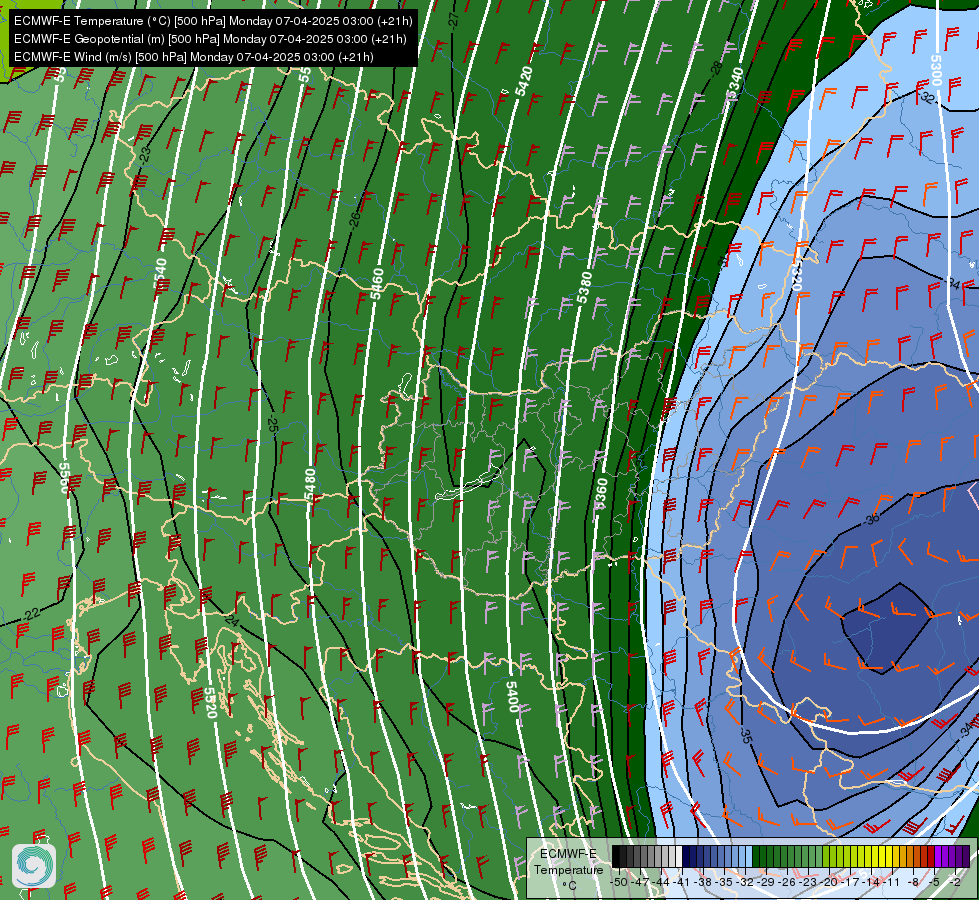Click the '5400' geopotential contour label

pos(512,696)
